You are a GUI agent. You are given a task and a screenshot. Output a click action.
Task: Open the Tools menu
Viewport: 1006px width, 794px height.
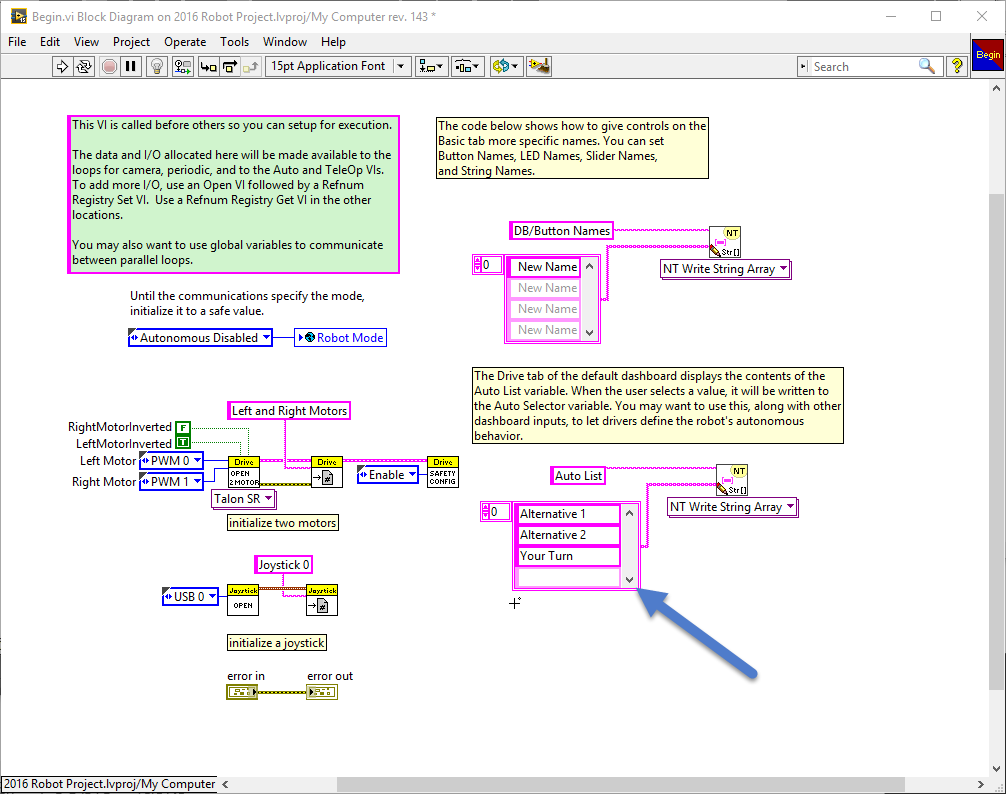click(234, 42)
